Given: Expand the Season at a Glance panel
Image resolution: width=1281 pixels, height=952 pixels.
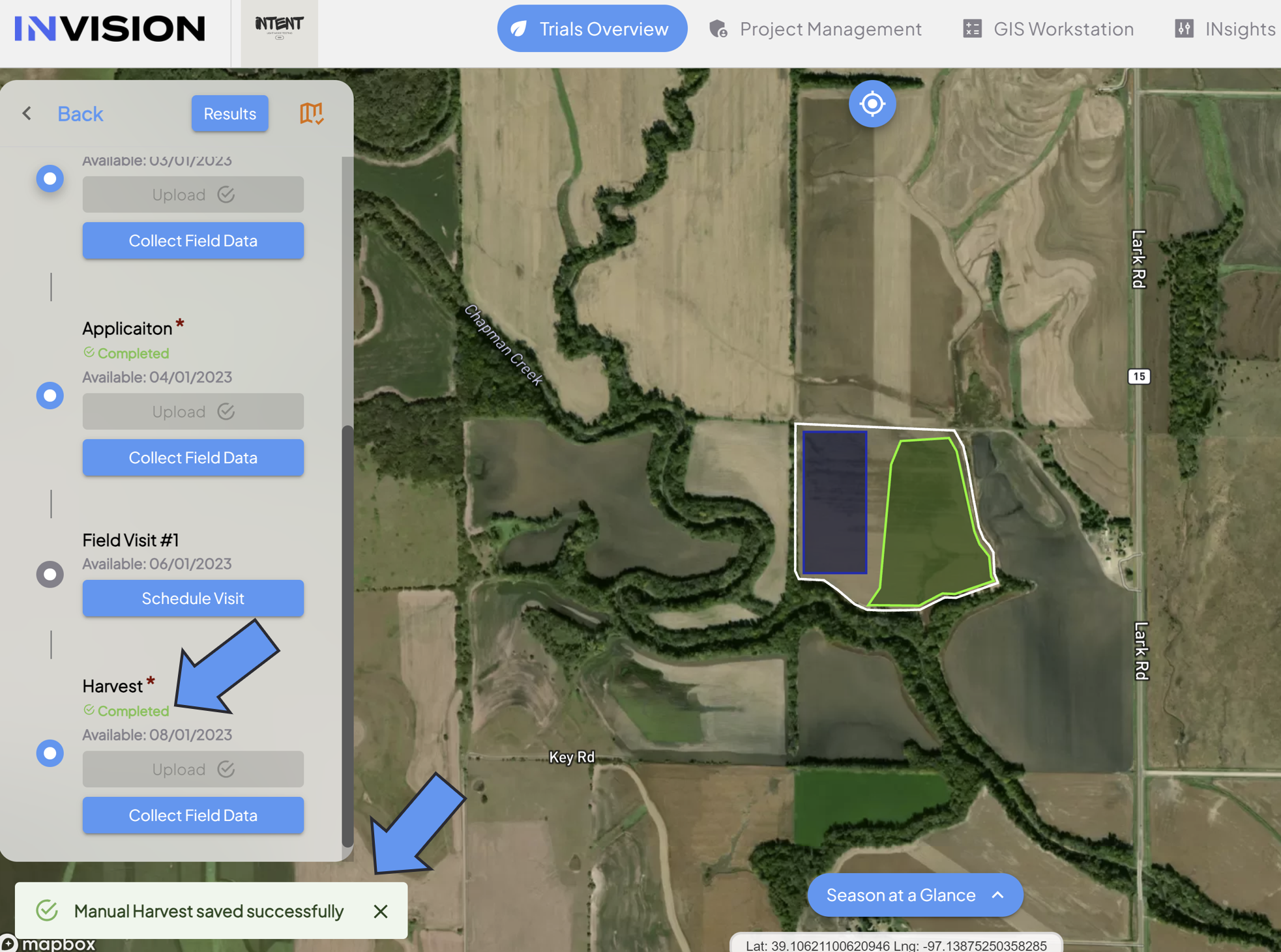Looking at the screenshot, I should (915, 895).
